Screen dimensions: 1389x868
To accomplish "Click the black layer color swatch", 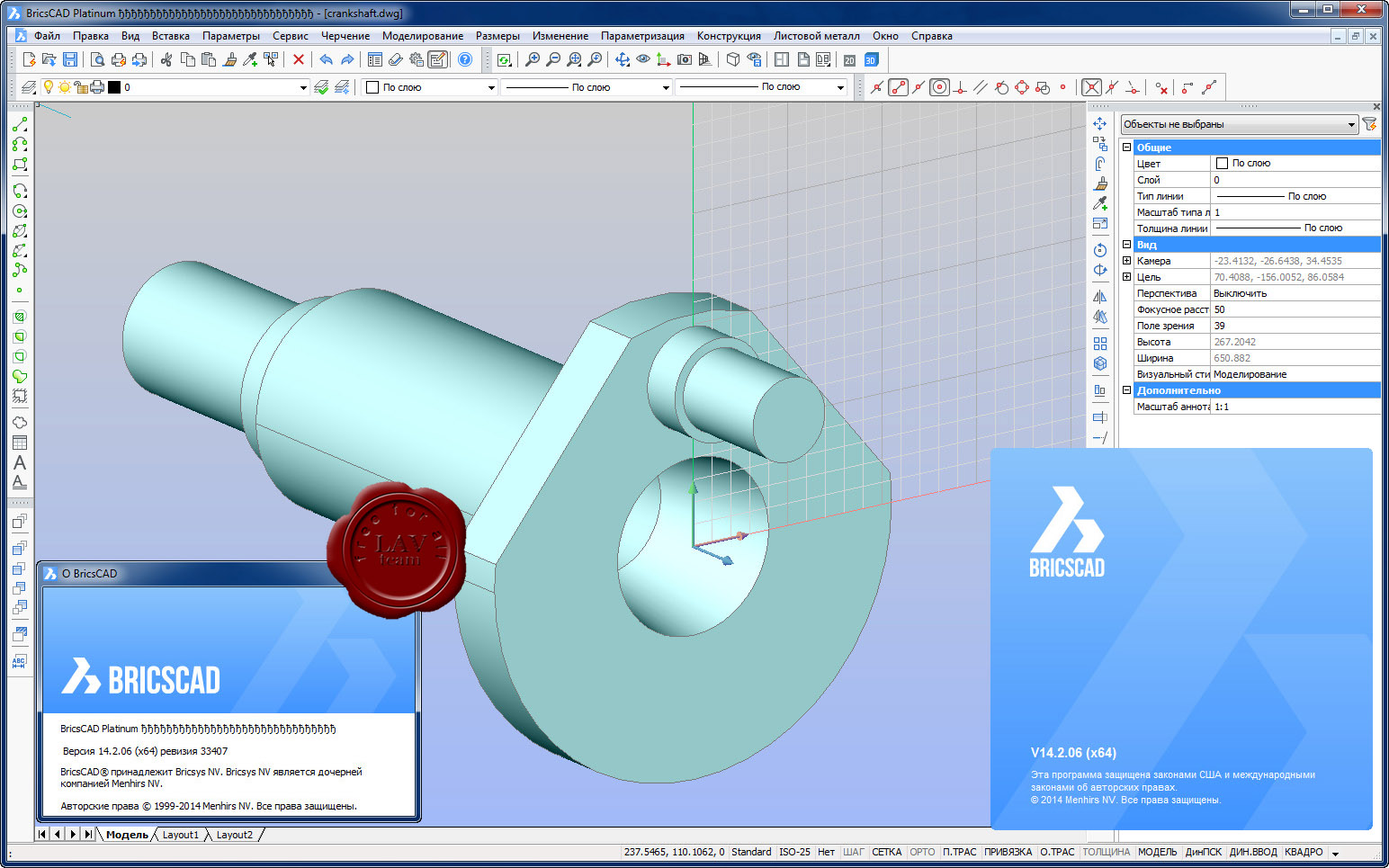I will click(x=114, y=87).
